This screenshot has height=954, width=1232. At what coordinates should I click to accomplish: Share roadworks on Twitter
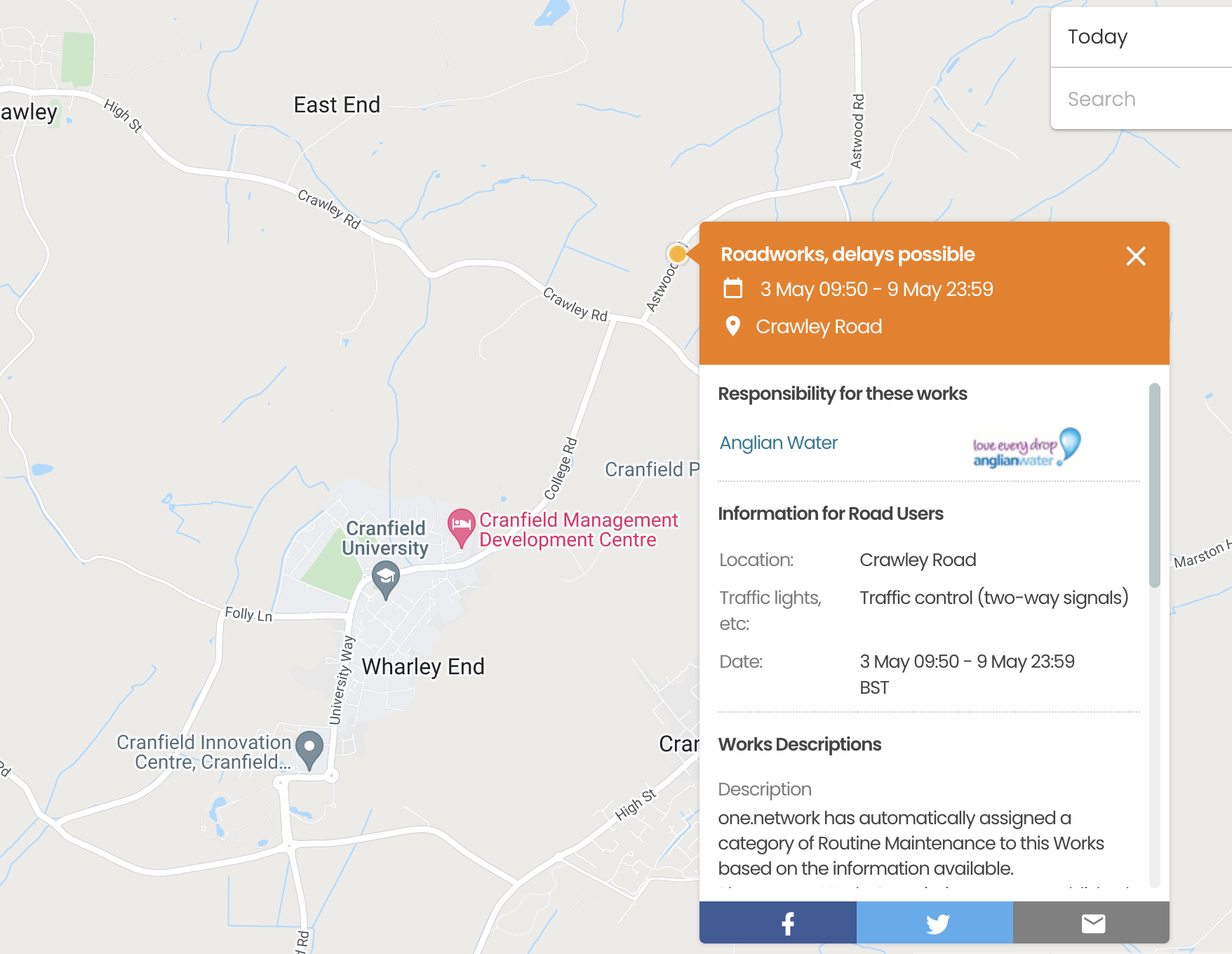click(935, 922)
